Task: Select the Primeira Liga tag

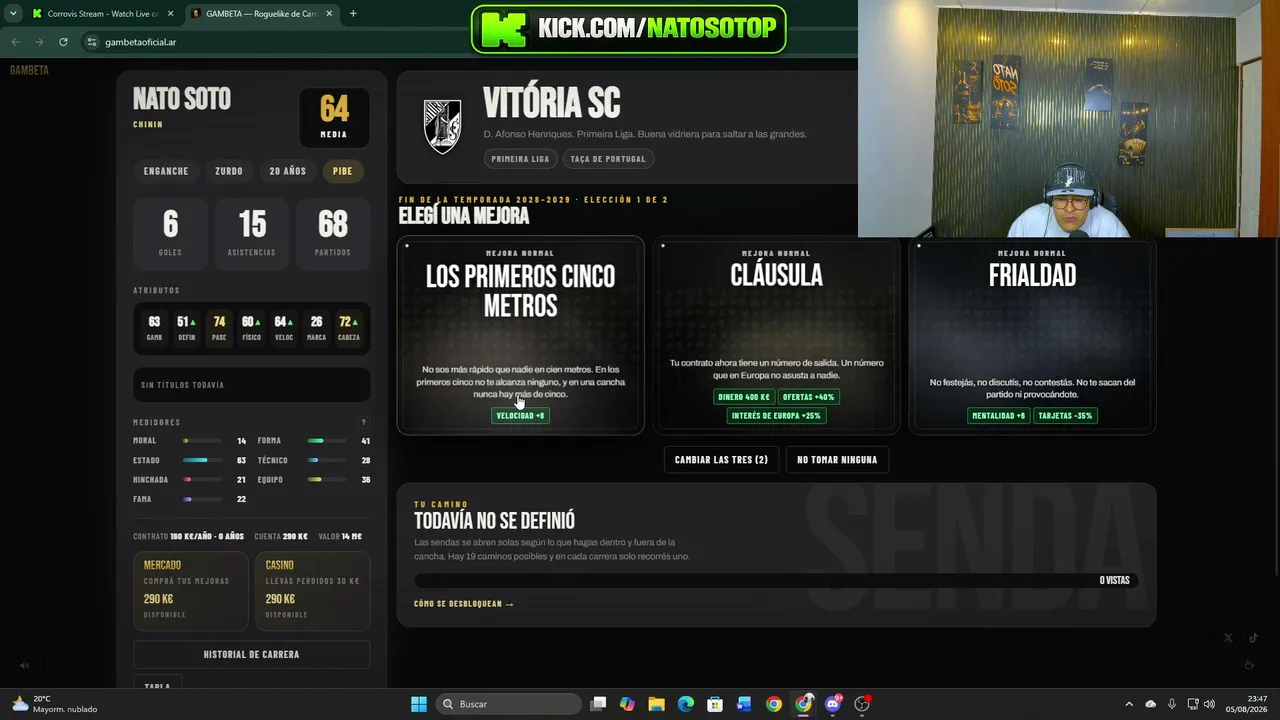Action: (520, 159)
